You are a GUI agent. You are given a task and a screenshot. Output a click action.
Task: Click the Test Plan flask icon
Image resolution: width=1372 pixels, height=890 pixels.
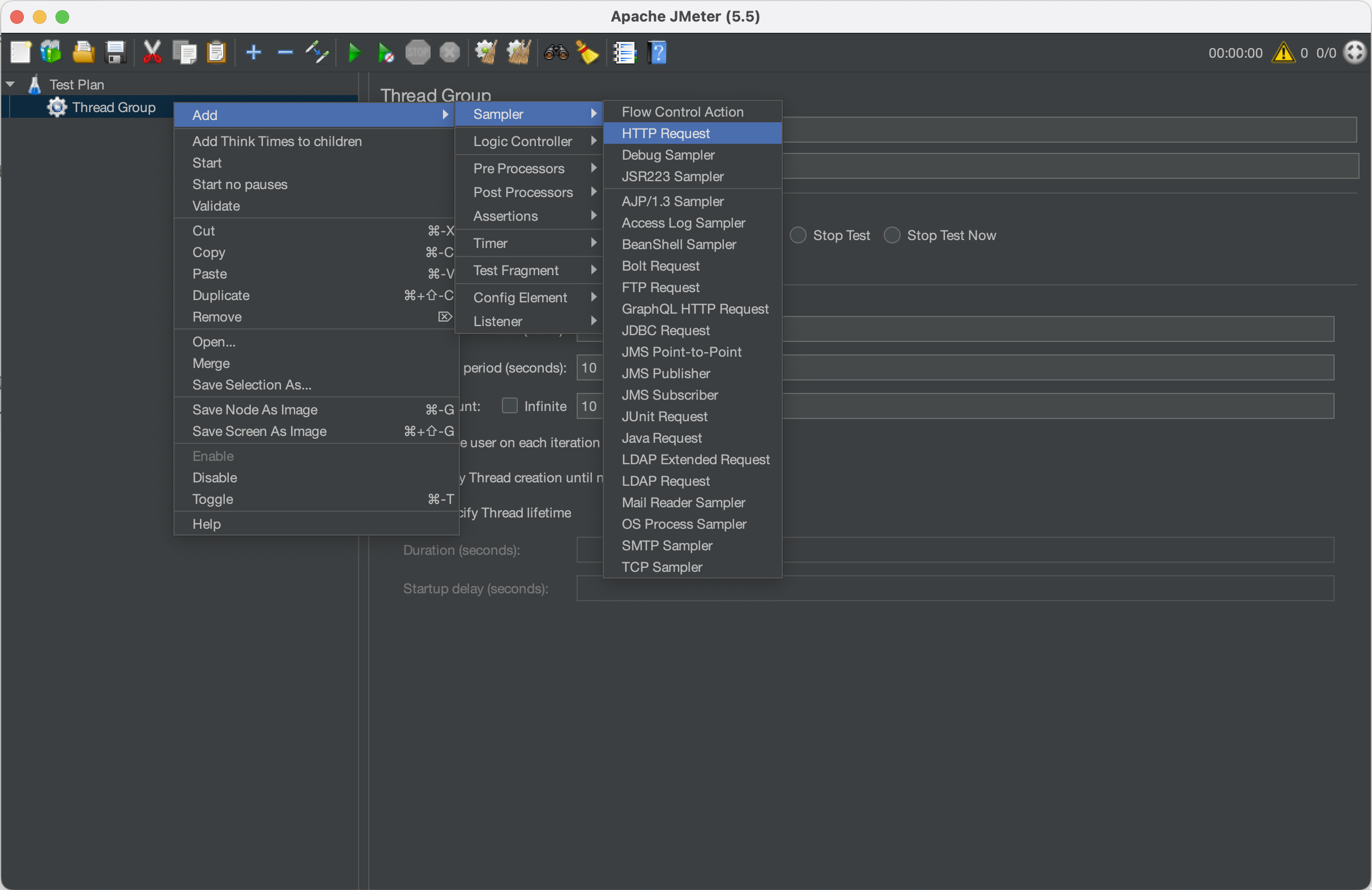coord(35,84)
